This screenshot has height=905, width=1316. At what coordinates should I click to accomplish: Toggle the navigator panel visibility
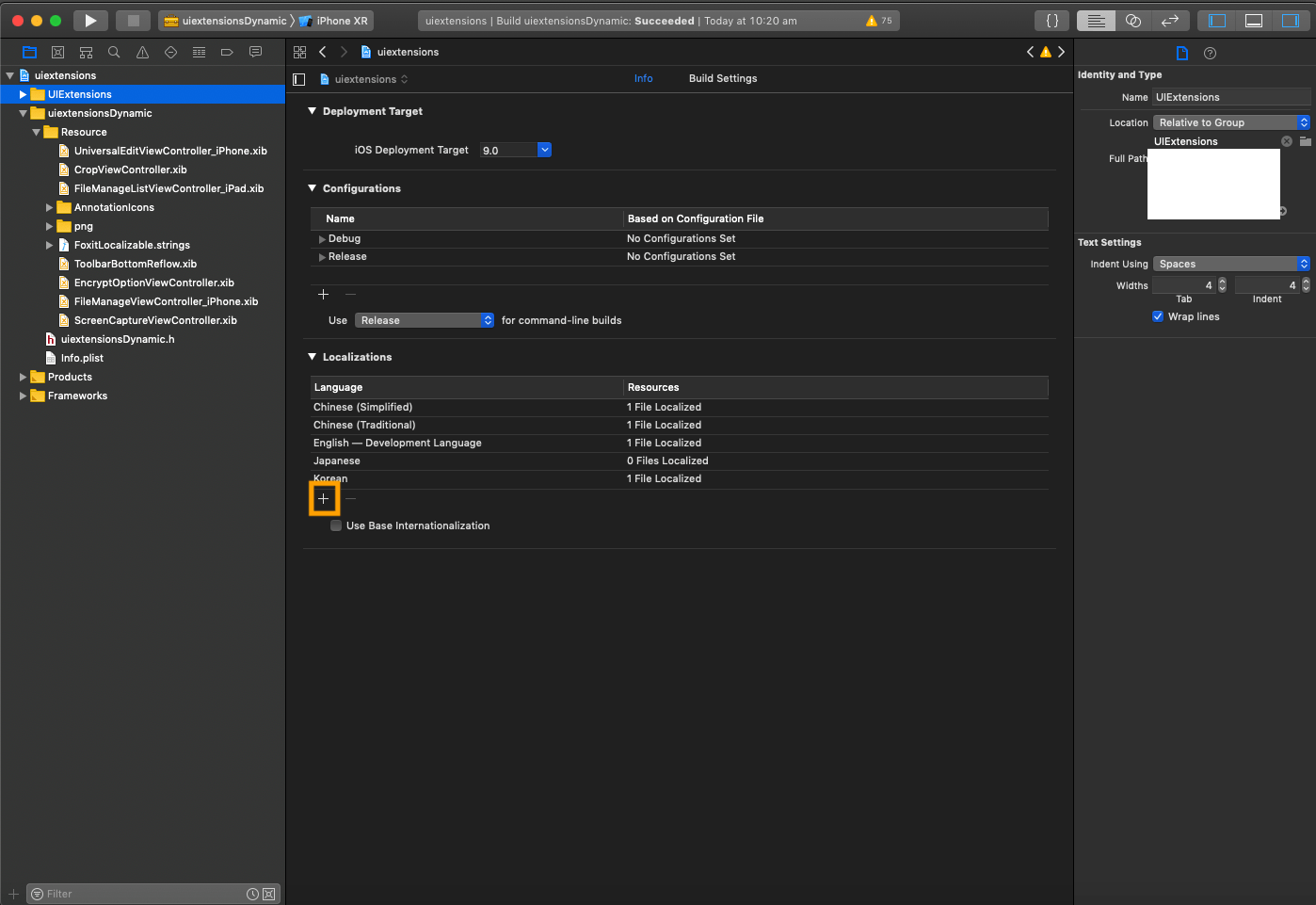pos(1217,21)
